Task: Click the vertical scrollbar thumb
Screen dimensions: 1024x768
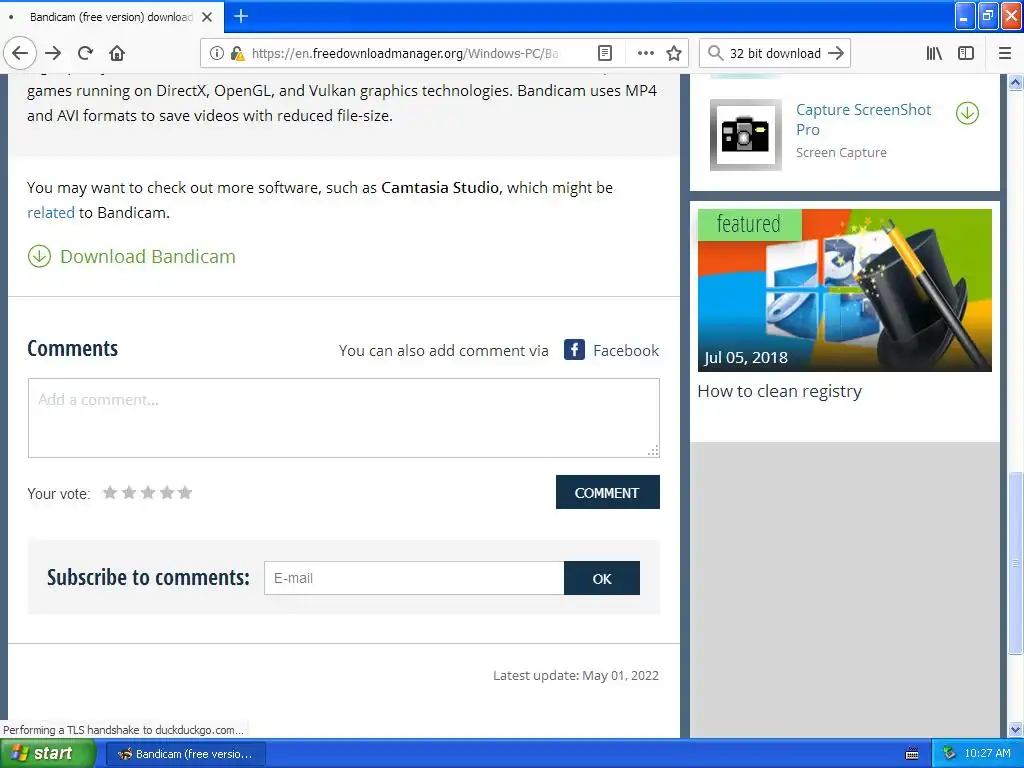Action: tap(1015, 562)
